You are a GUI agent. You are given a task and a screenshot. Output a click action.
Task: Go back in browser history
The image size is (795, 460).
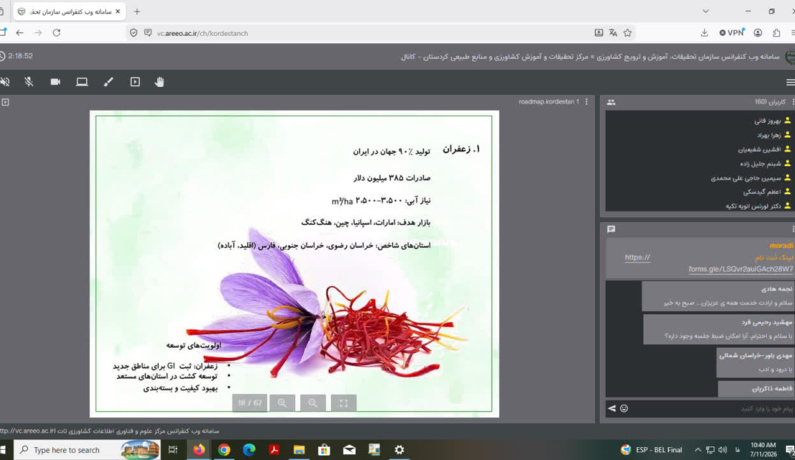pos(20,33)
